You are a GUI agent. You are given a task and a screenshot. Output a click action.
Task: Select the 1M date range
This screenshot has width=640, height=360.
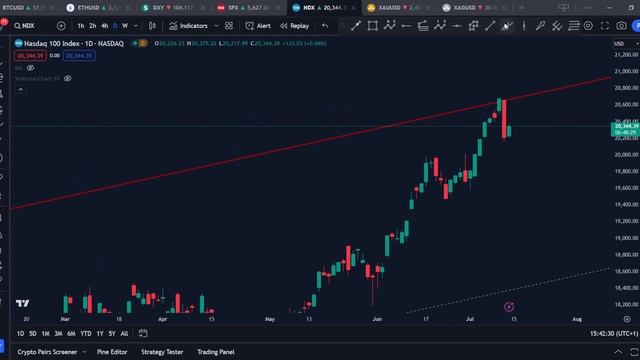pos(45,333)
